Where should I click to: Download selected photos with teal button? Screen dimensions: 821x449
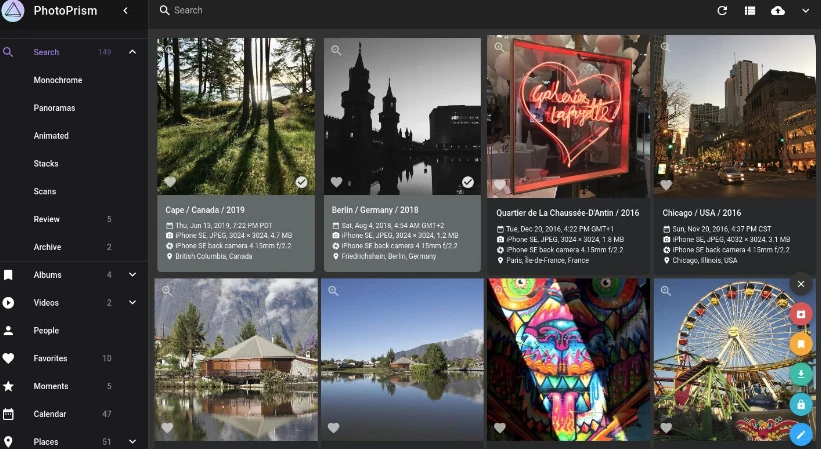point(801,374)
